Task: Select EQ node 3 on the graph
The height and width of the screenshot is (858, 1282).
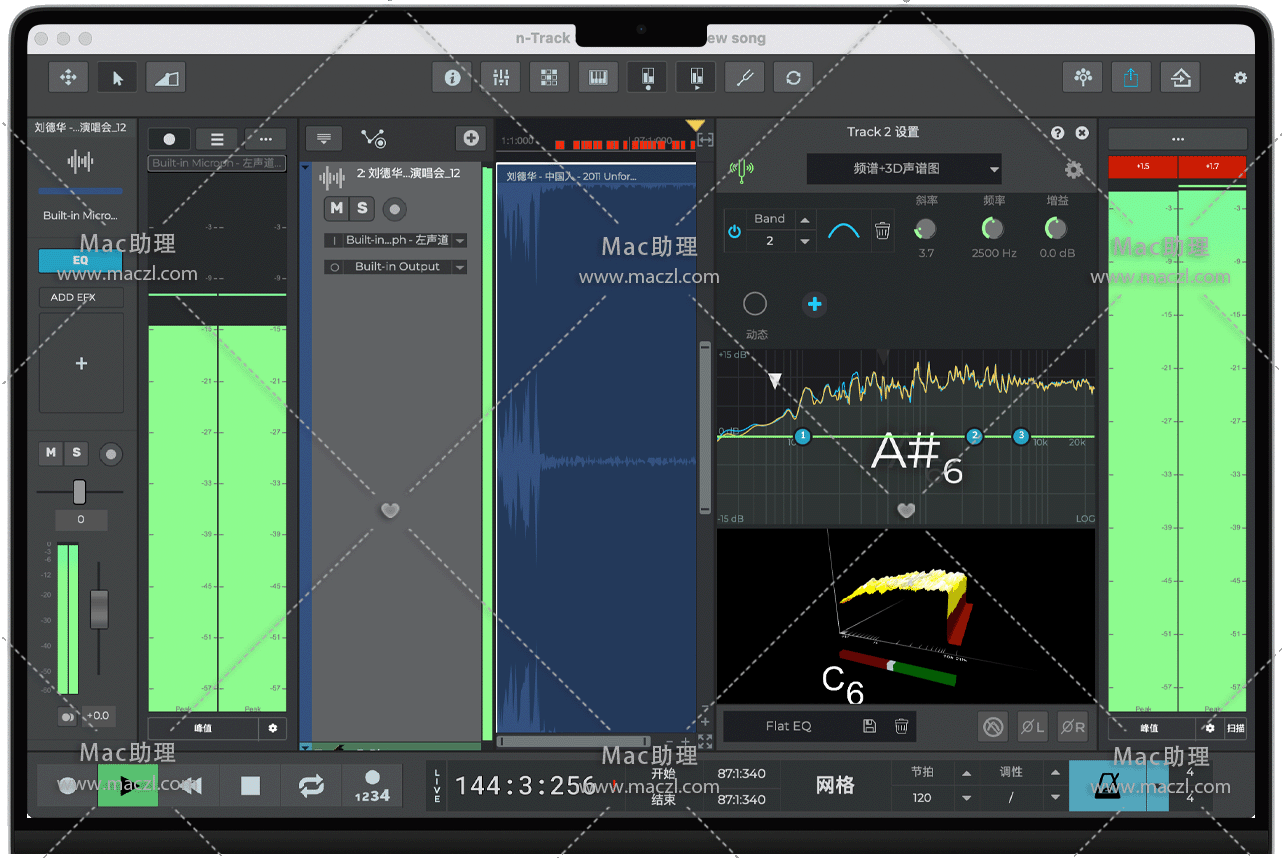Action: coord(1020,436)
